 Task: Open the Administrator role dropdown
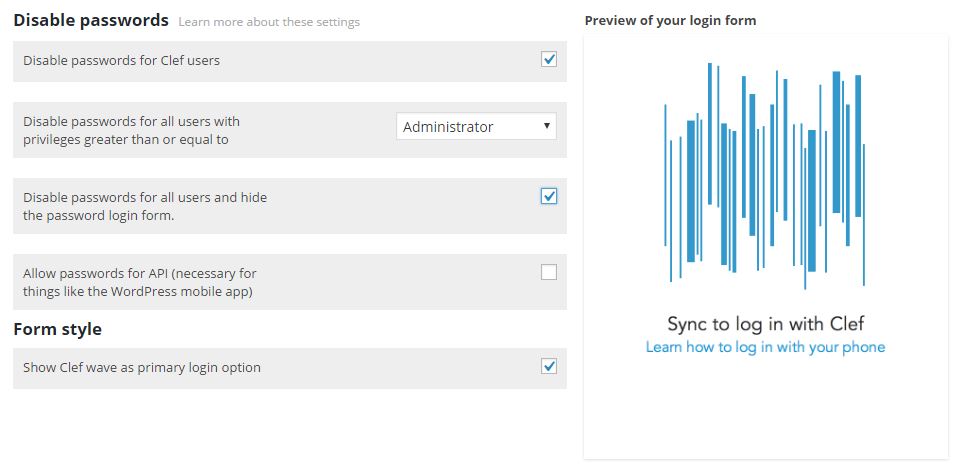tap(476, 127)
